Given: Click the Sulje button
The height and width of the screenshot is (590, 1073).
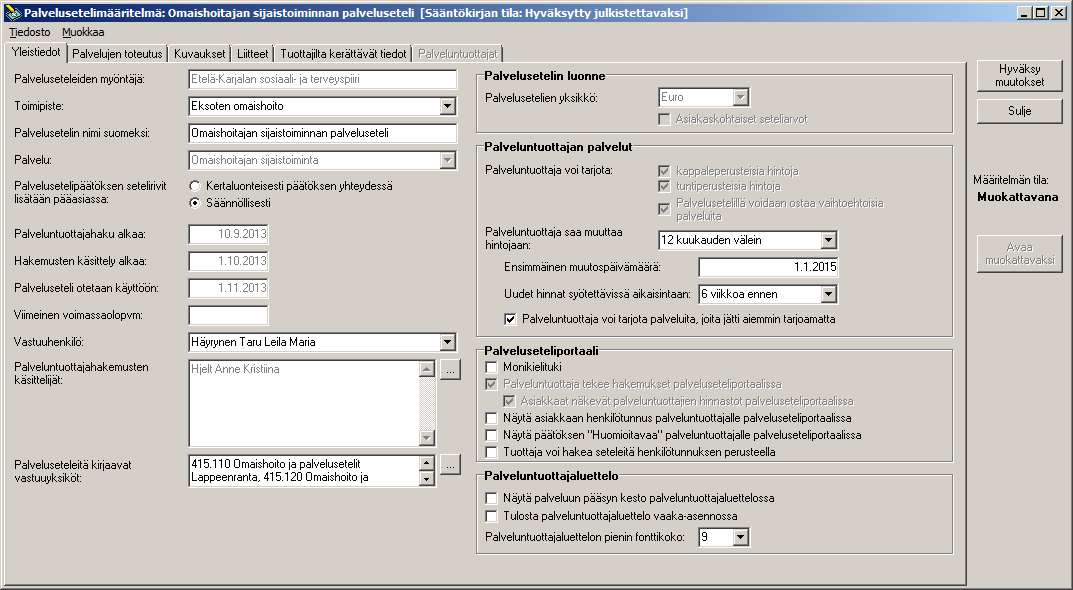Looking at the screenshot, I should tap(1020, 111).
